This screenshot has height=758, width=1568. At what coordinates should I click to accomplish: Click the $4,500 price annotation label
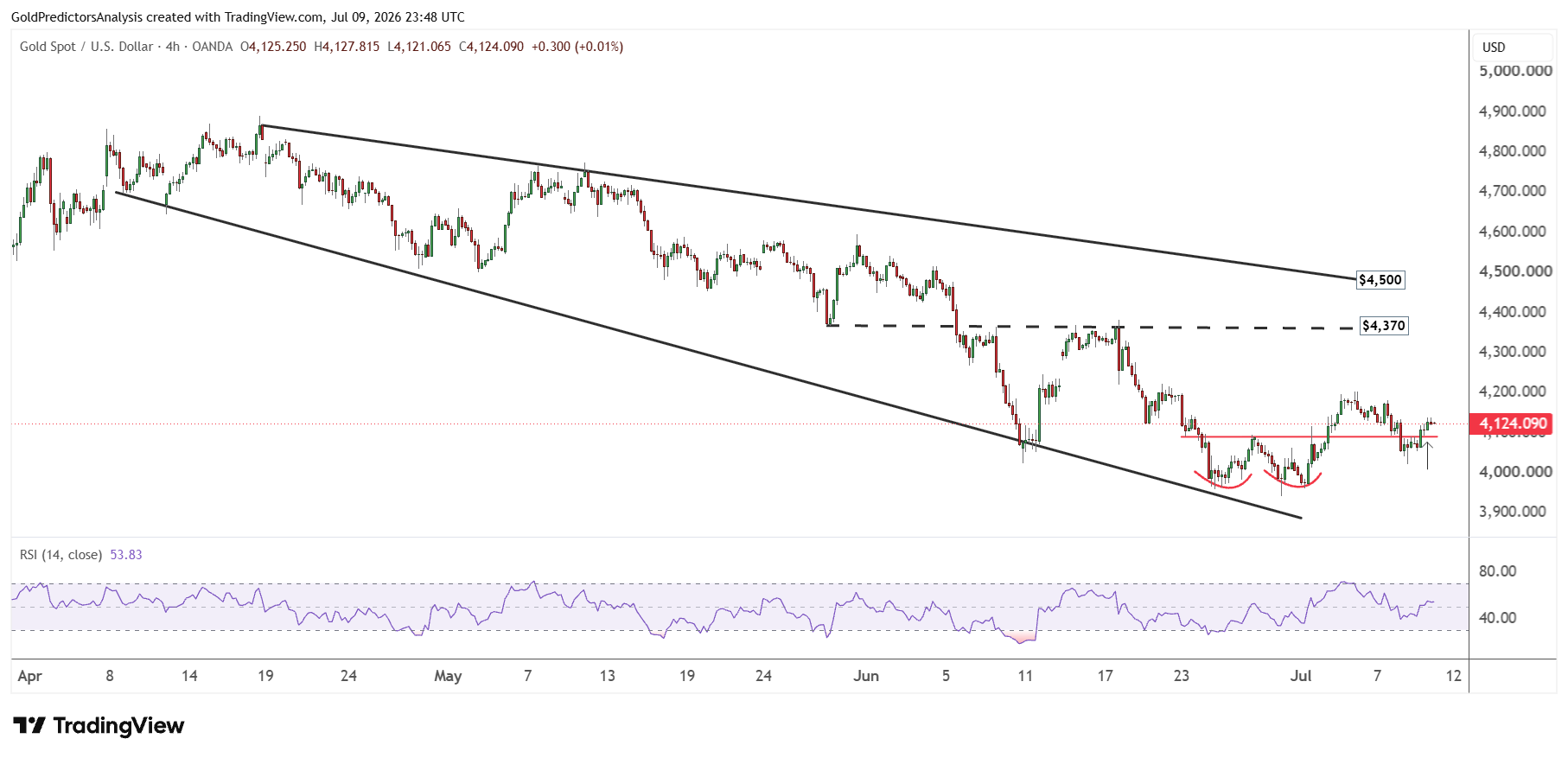1380,280
